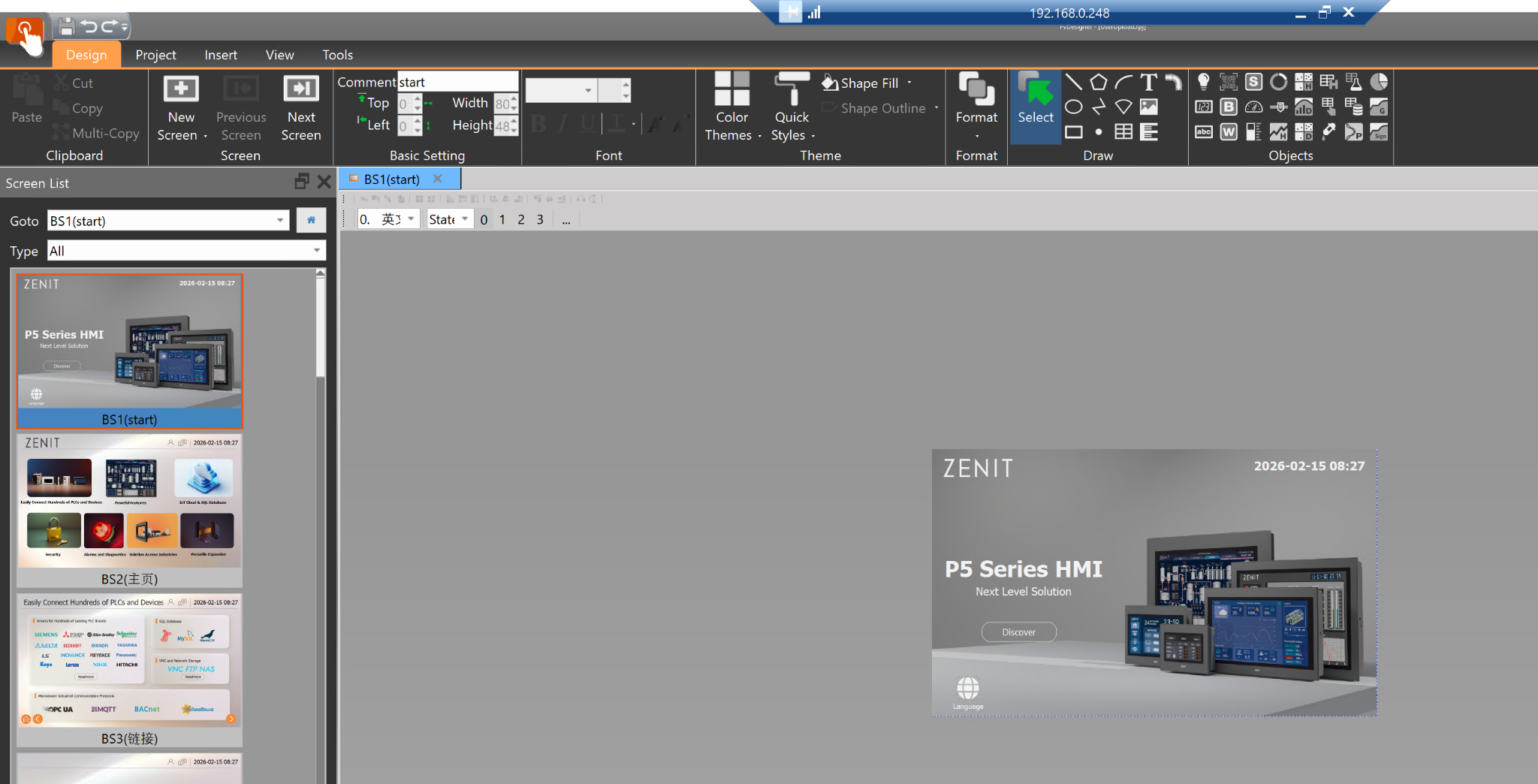Click the New Screen button

pos(181,107)
